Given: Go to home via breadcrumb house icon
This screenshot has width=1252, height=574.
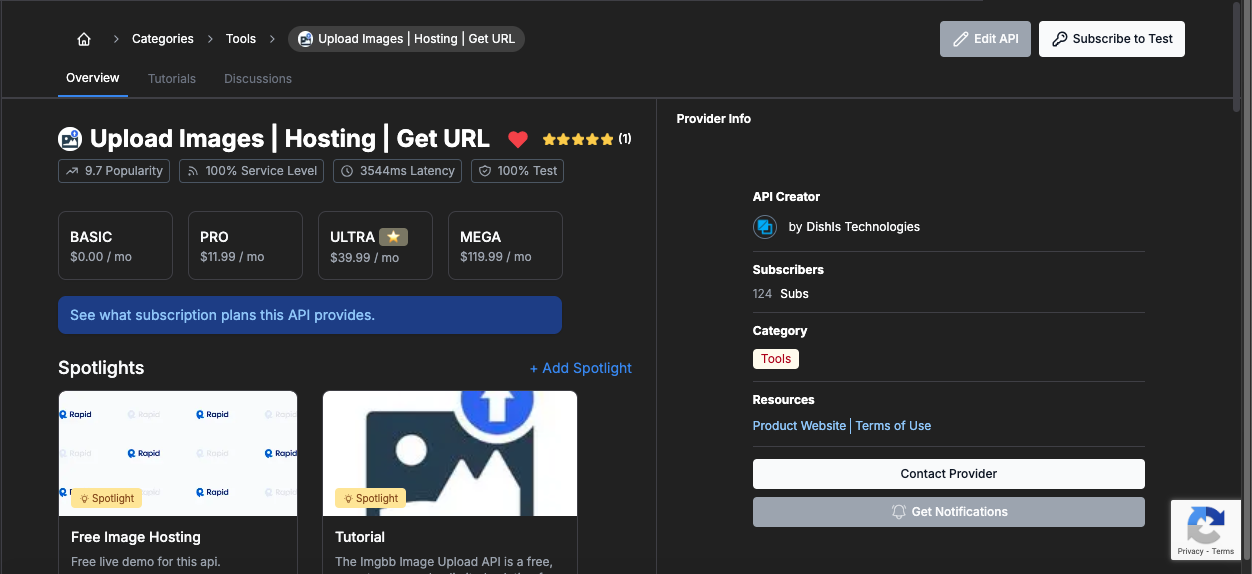Looking at the screenshot, I should click(84, 39).
